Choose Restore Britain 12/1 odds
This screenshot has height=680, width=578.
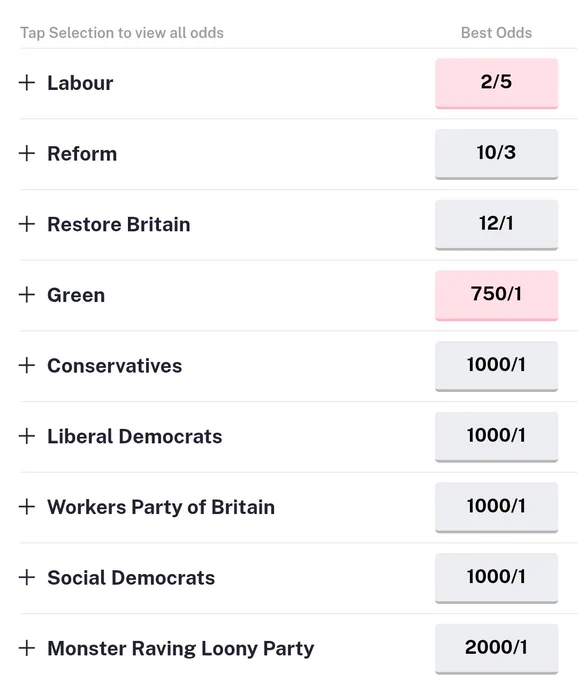(496, 225)
